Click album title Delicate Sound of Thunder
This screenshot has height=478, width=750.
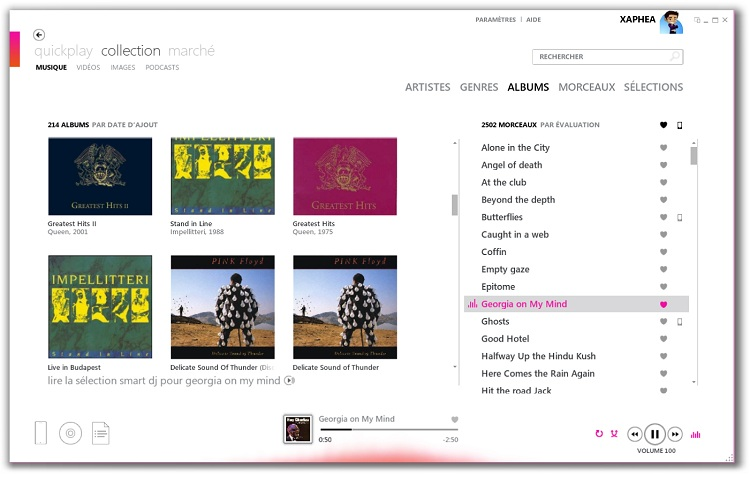[336, 367]
